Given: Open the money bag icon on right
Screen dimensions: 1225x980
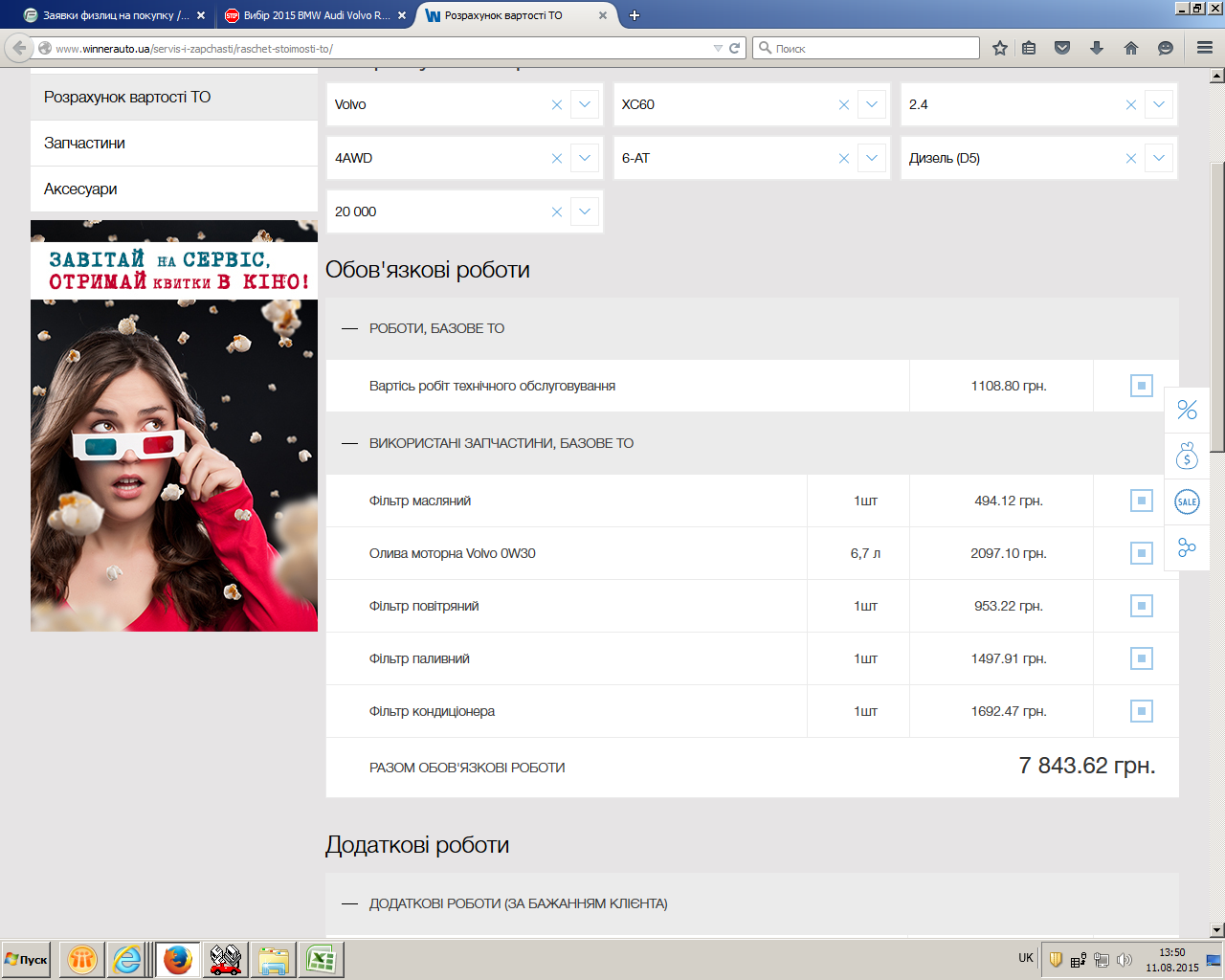Looking at the screenshot, I should coord(1187,456).
